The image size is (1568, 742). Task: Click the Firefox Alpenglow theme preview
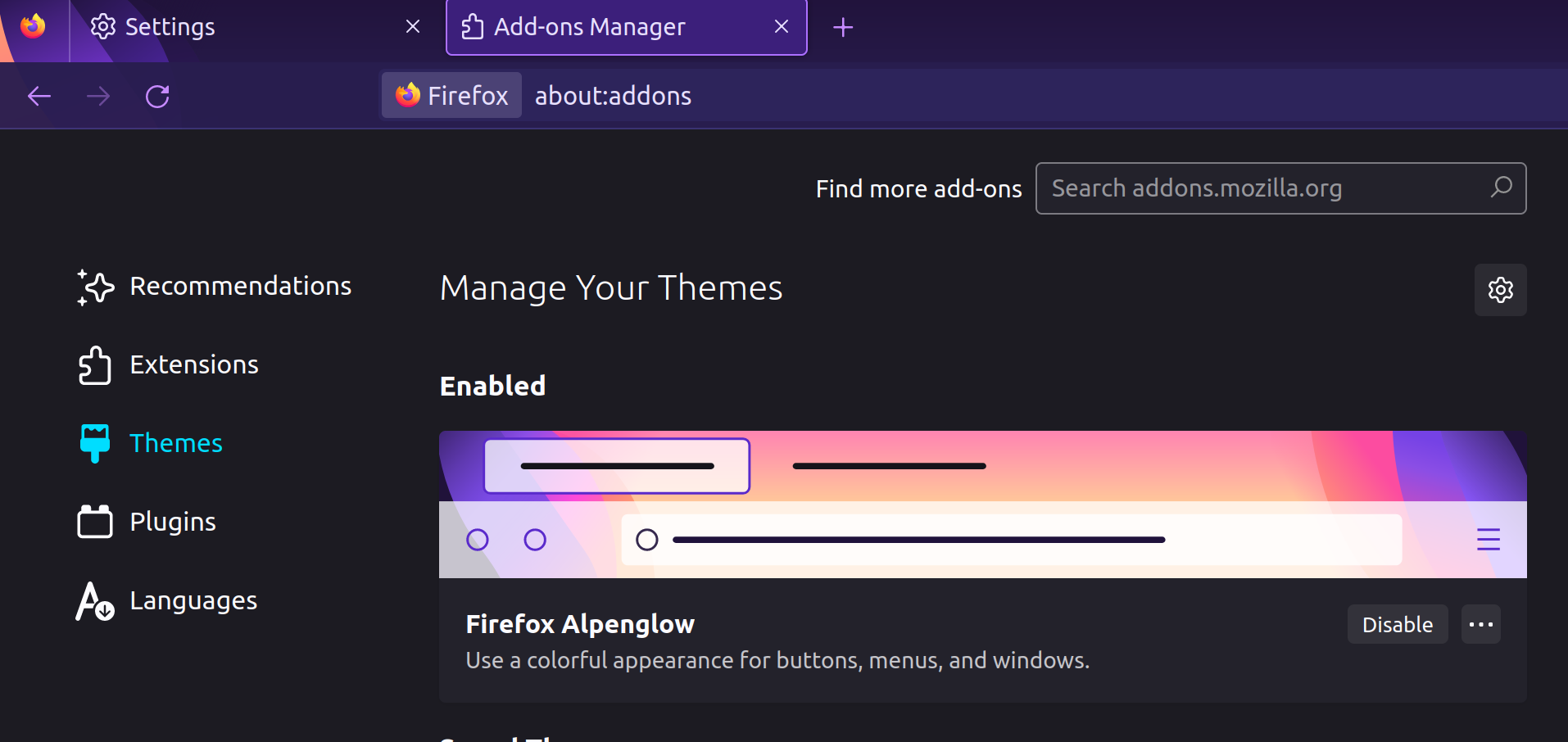[983, 504]
